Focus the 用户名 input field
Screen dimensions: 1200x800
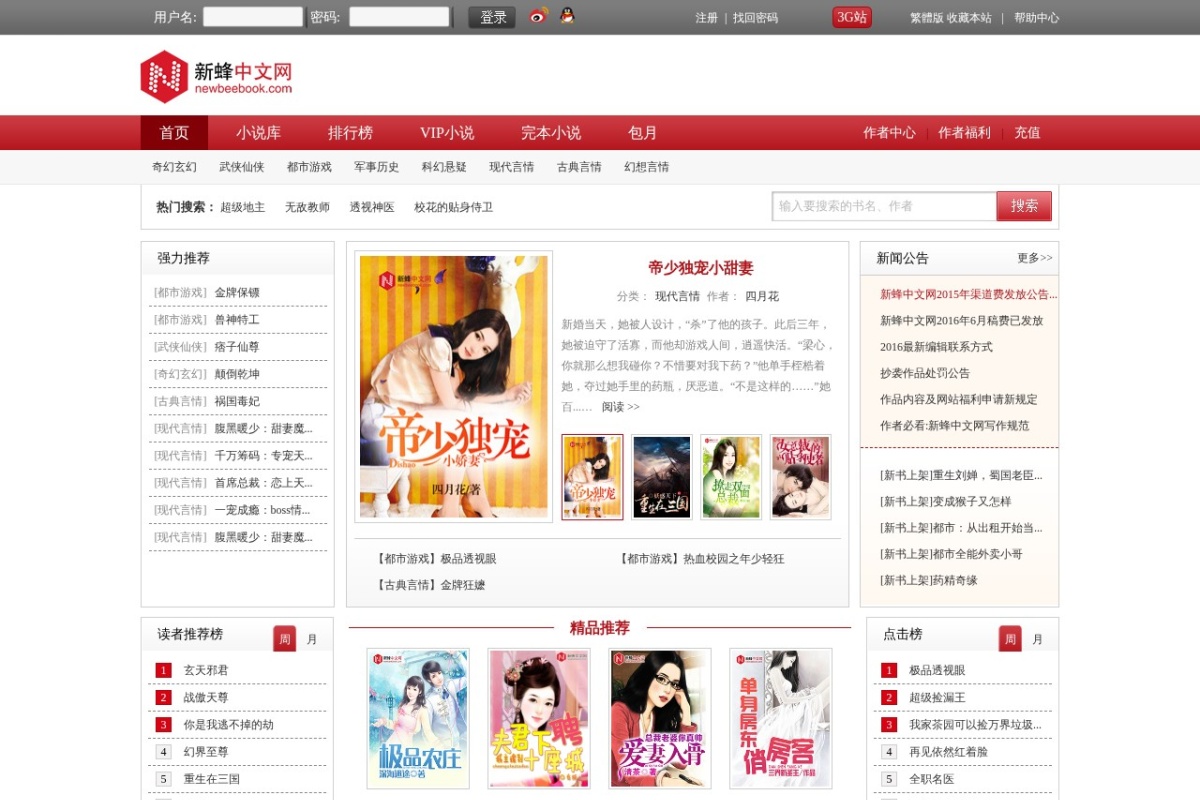(253, 17)
